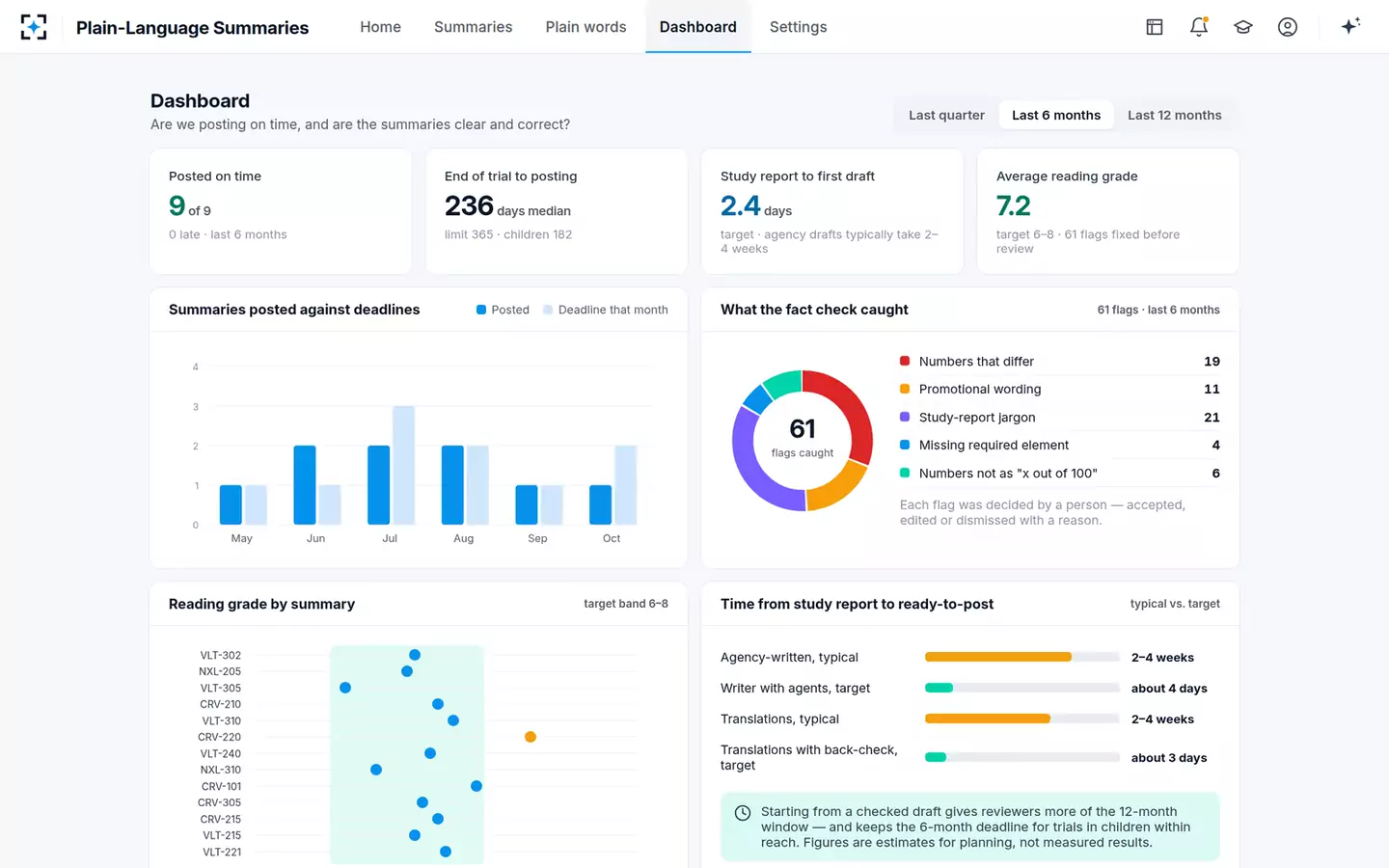Image resolution: width=1389 pixels, height=868 pixels.
Task: Click the blue Missing required element swatch
Action: tap(905, 445)
